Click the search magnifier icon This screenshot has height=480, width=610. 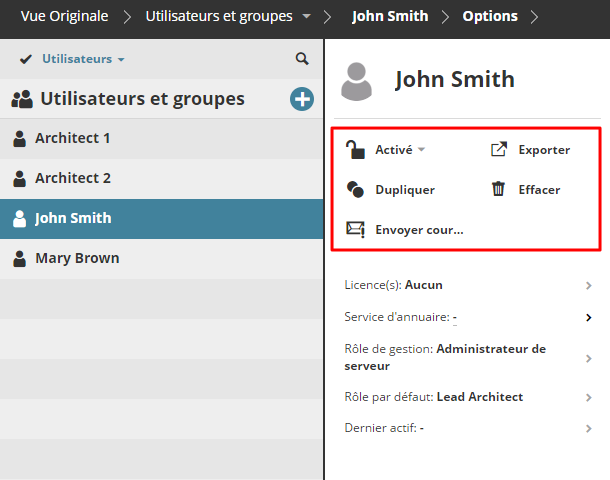pos(302,59)
